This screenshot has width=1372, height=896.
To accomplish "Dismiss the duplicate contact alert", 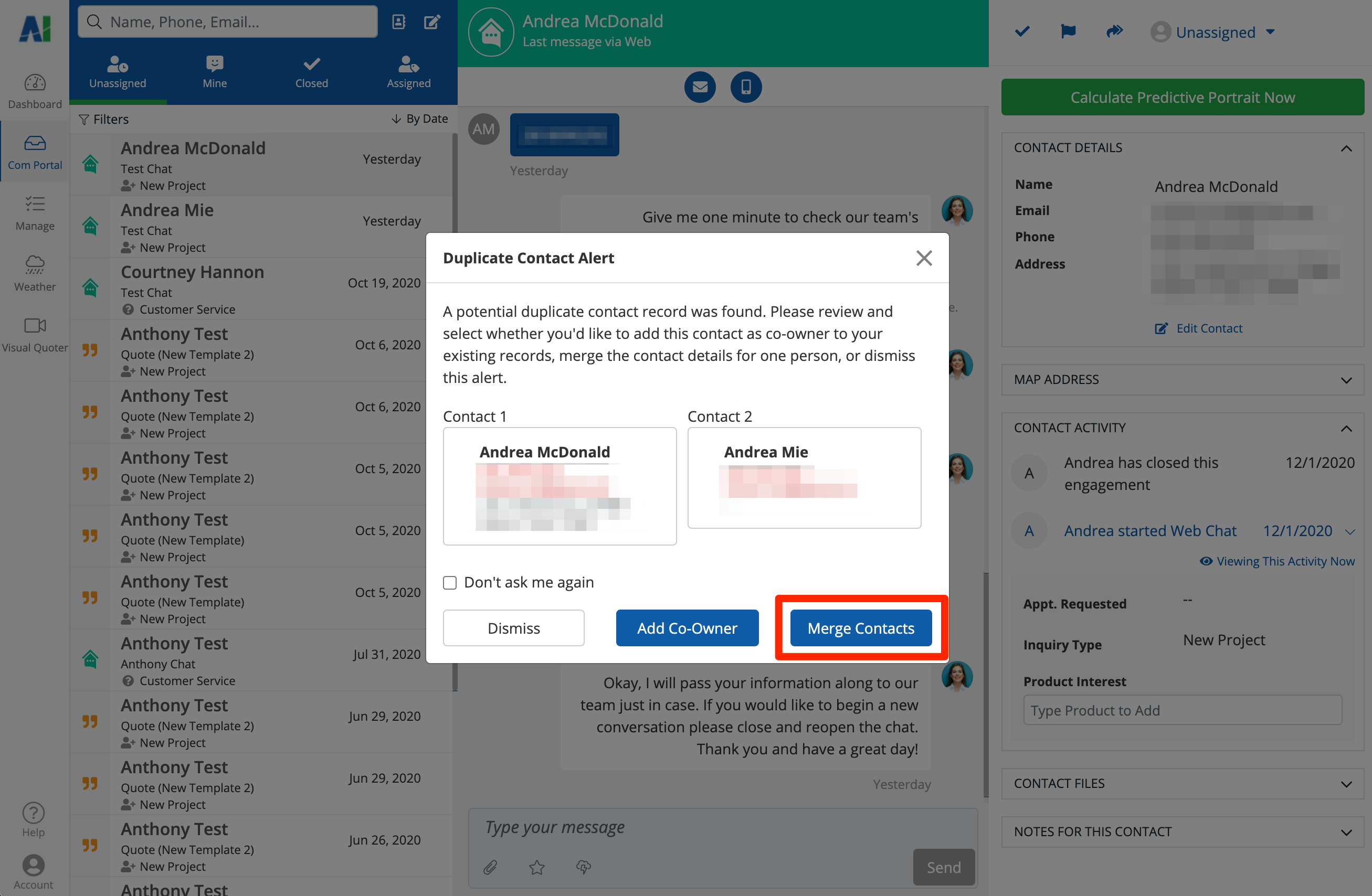I will point(513,628).
